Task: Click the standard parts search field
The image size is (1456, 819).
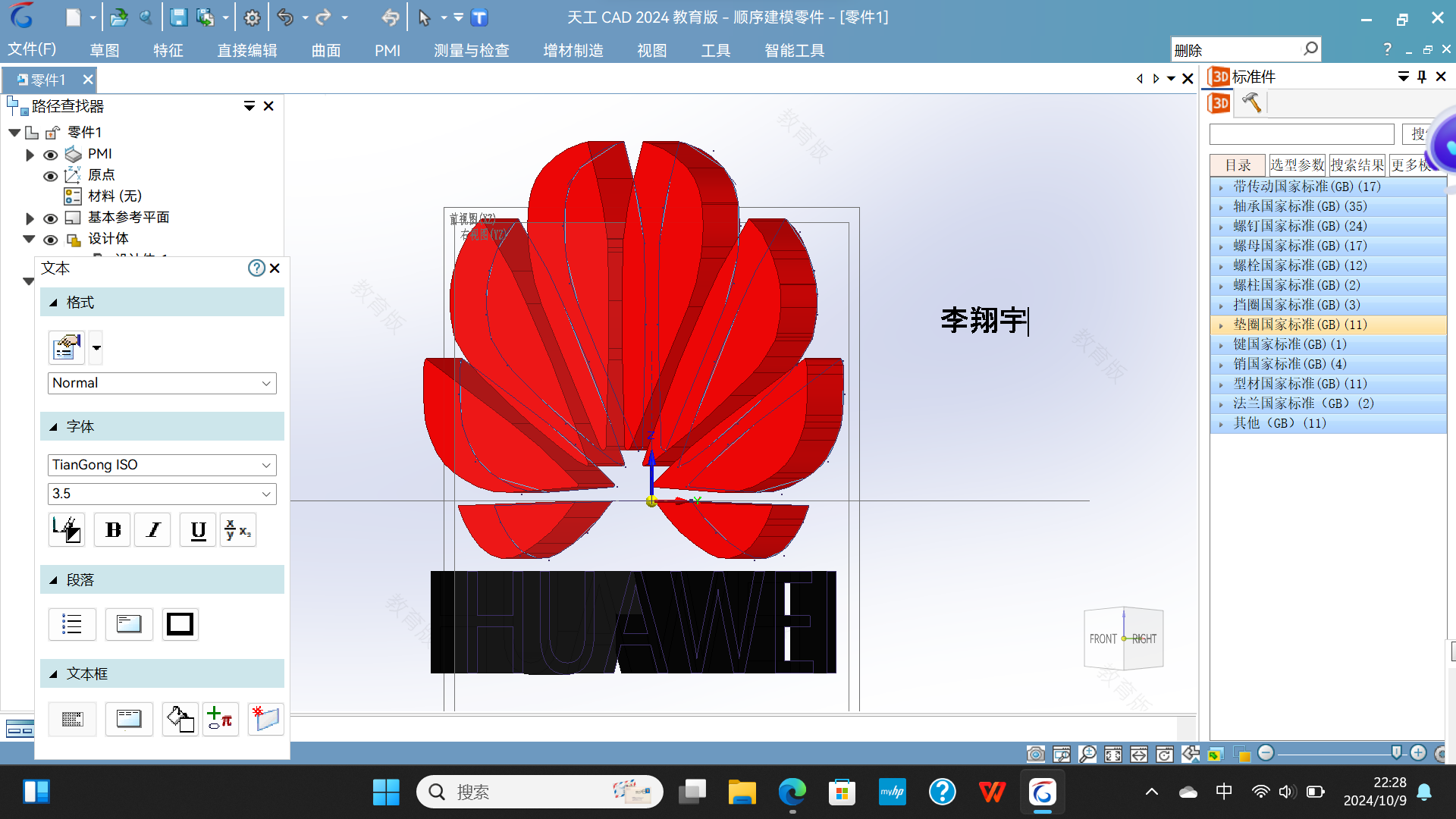Action: tap(1301, 134)
